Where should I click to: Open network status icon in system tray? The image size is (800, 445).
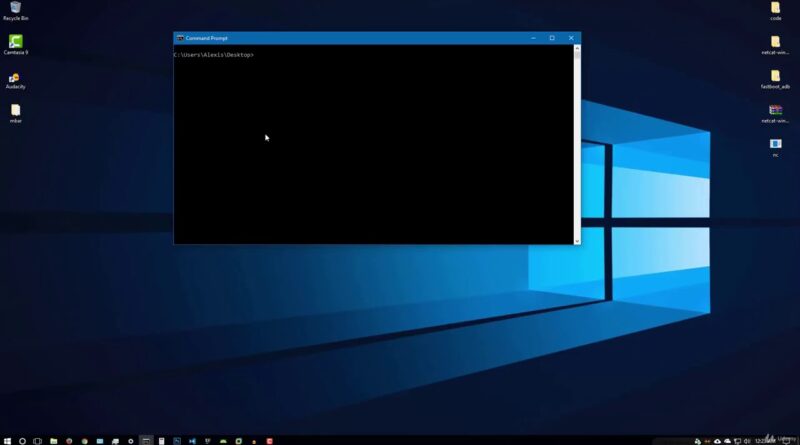[737, 441]
